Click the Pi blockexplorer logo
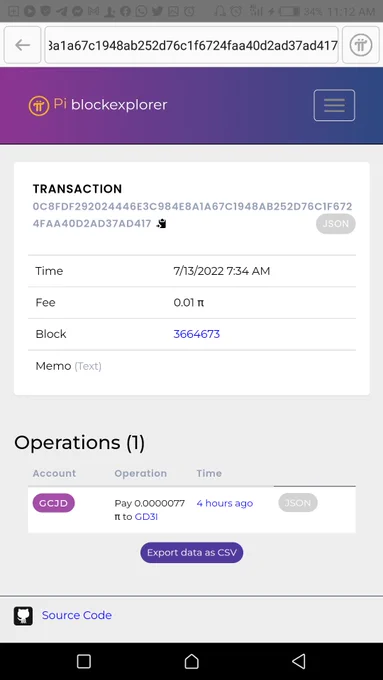The image size is (383, 680). 98,105
